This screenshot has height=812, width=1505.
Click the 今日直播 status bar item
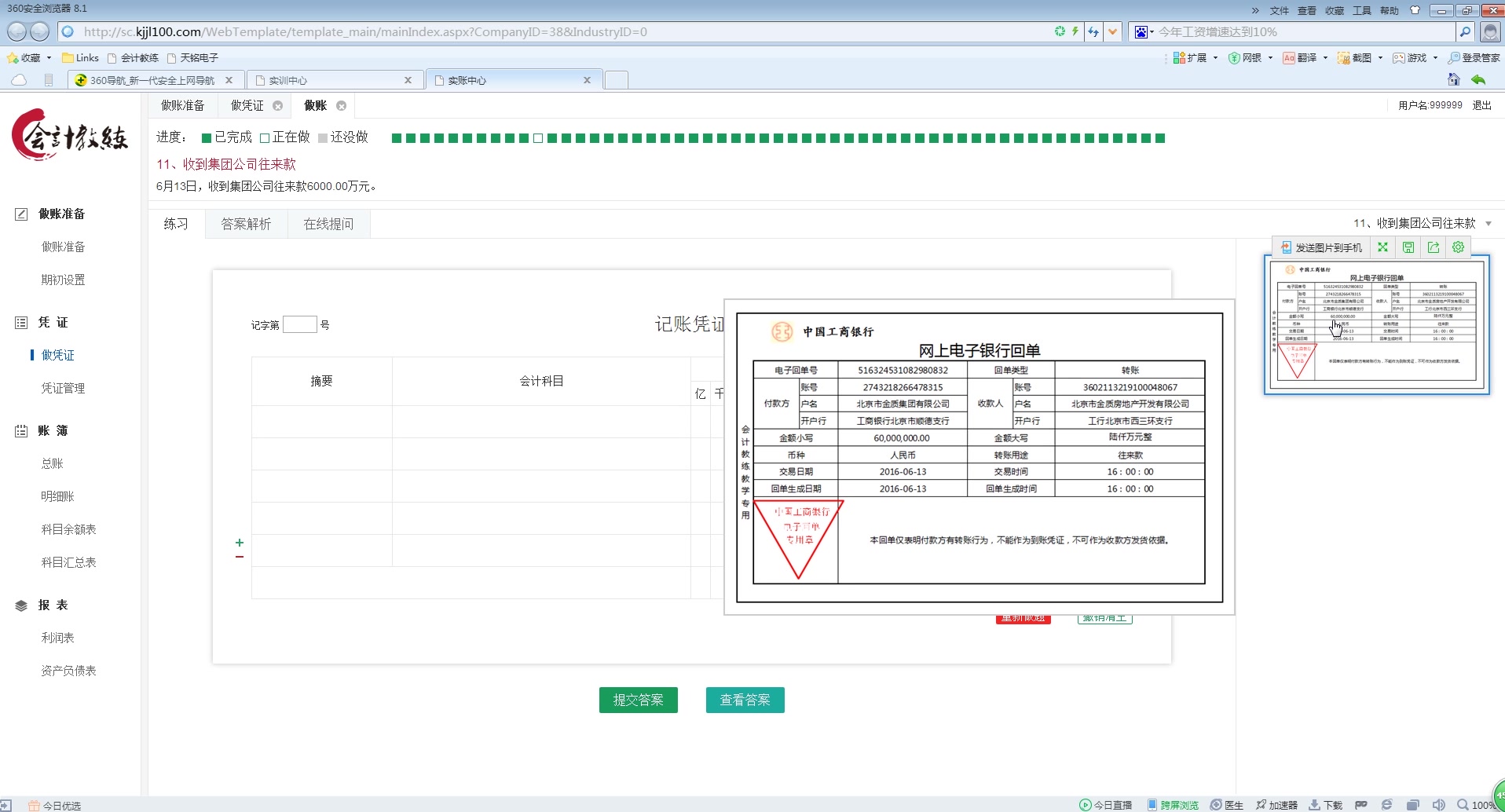tap(1106, 805)
